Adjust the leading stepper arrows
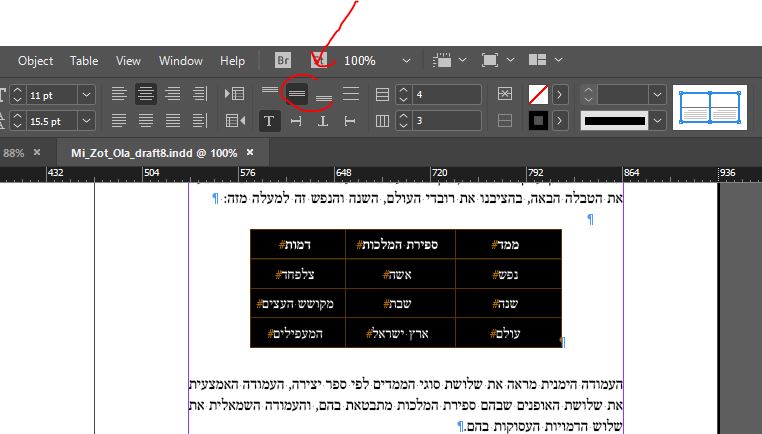 17,121
